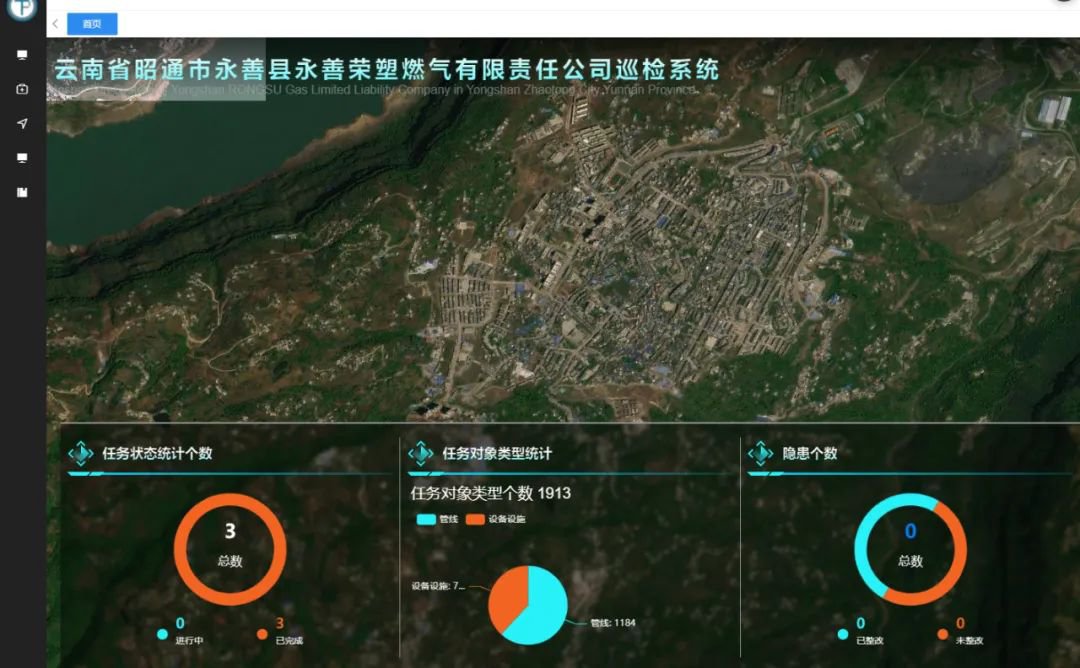
Task: Select the 已整改 cyan legend dot
Action: [x=843, y=634]
